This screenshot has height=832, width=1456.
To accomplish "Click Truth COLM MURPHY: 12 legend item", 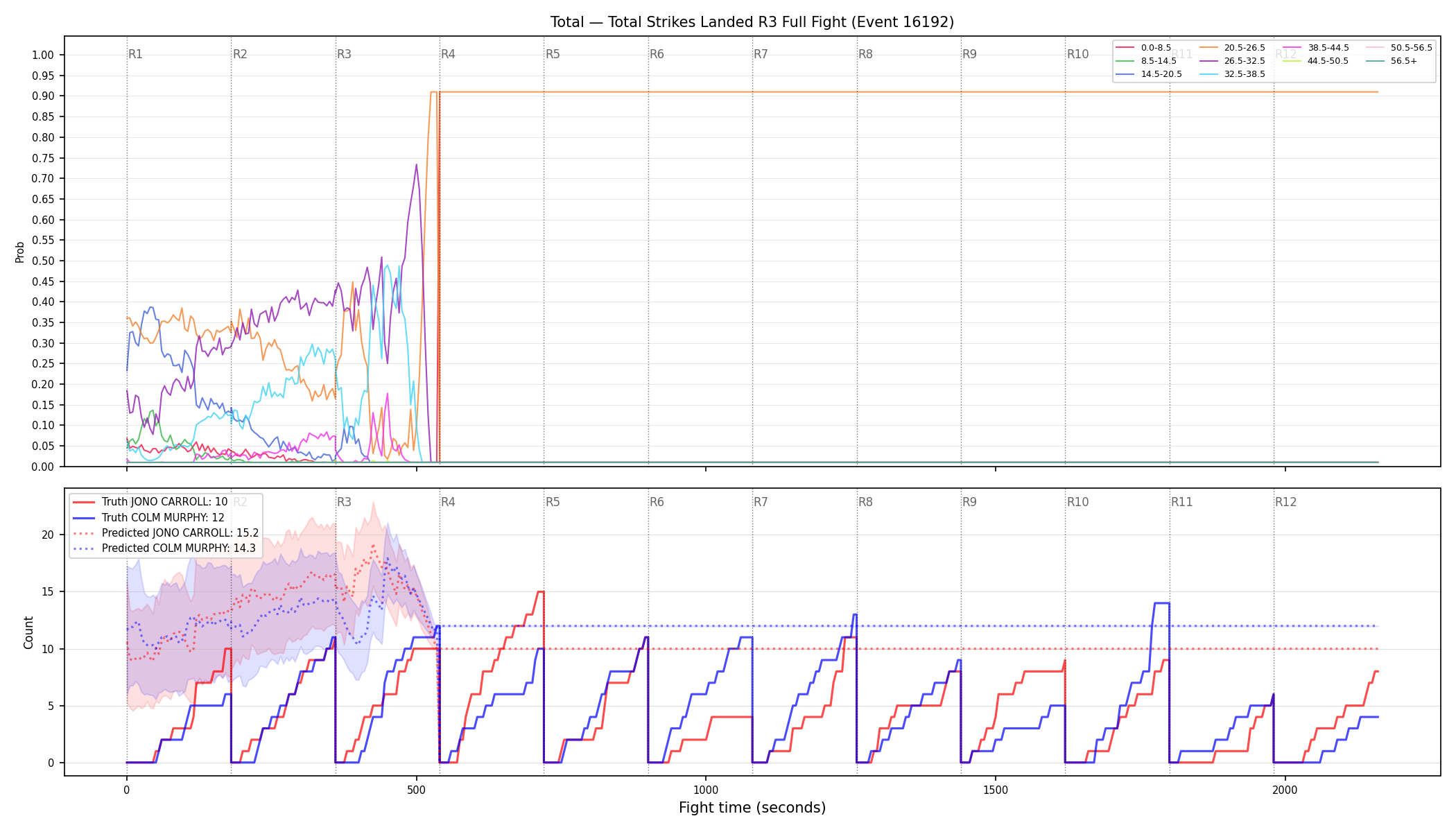I will click(148, 517).
